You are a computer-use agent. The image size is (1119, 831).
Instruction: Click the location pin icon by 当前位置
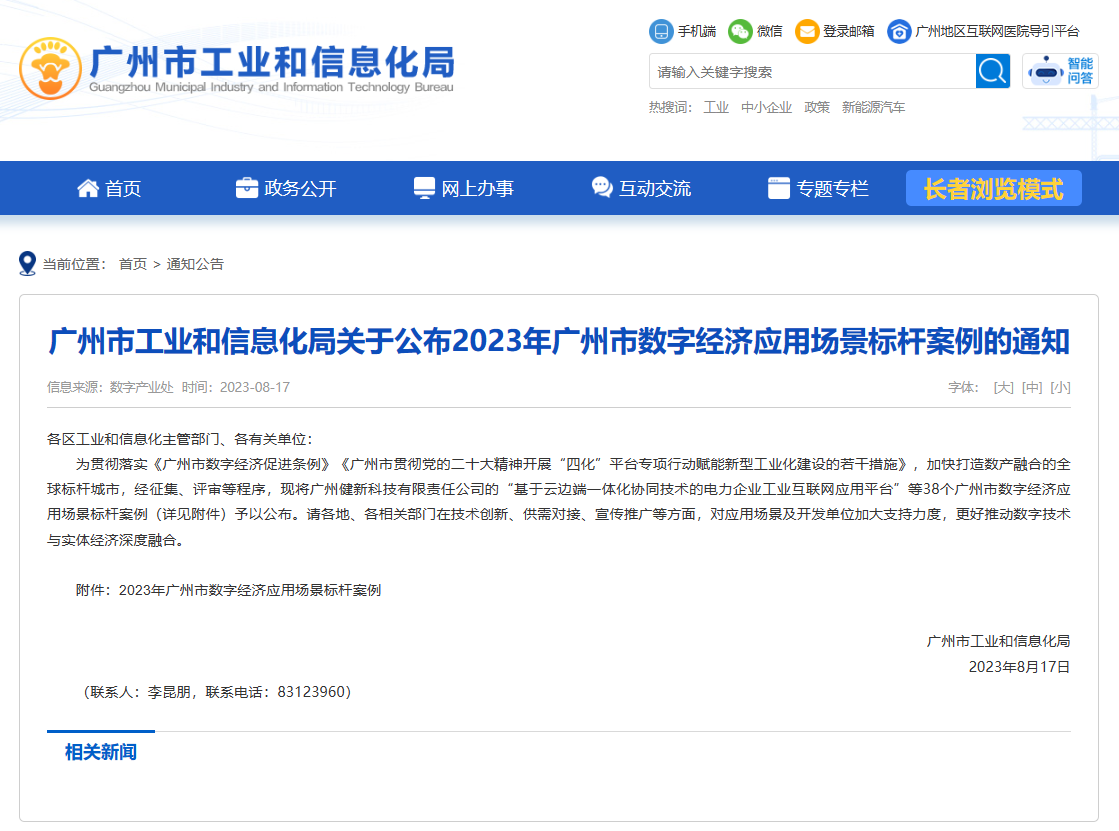[x=28, y=264]
